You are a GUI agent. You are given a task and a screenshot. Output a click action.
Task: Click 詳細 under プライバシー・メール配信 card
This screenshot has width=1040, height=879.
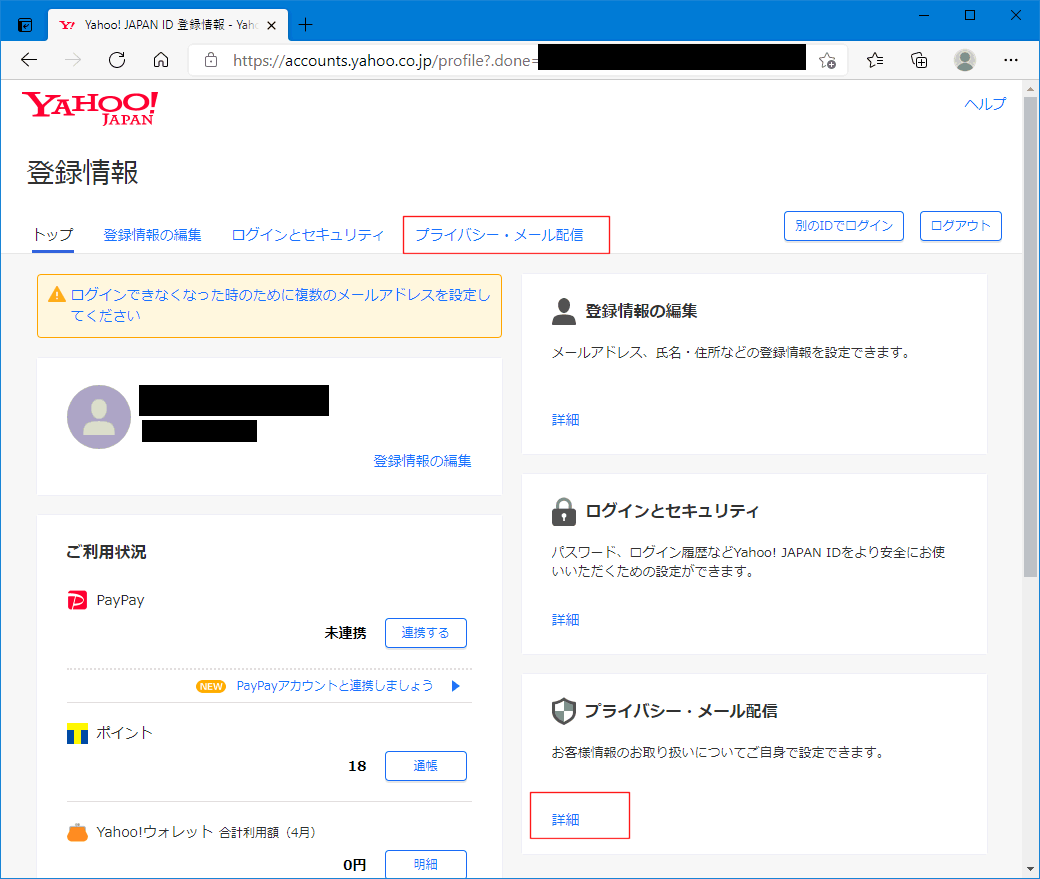tap(566, 819)
